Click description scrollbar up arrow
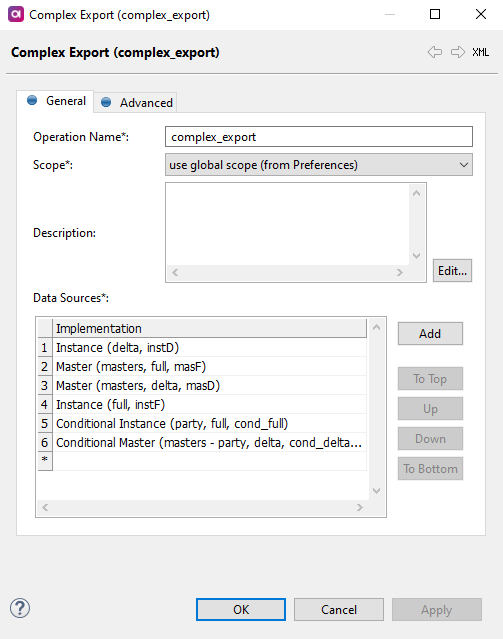 (x=416, y=193)
